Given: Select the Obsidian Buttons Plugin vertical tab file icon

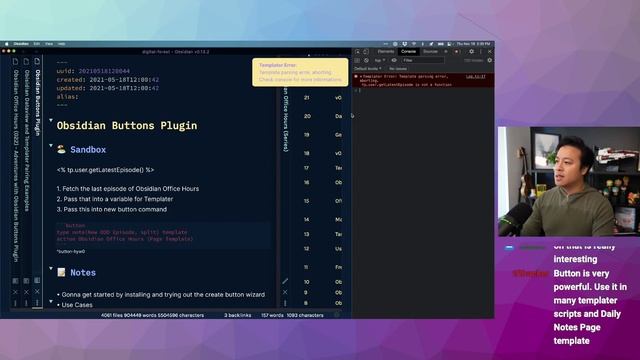Looking at the screenshot, I should tap(37, 61).
